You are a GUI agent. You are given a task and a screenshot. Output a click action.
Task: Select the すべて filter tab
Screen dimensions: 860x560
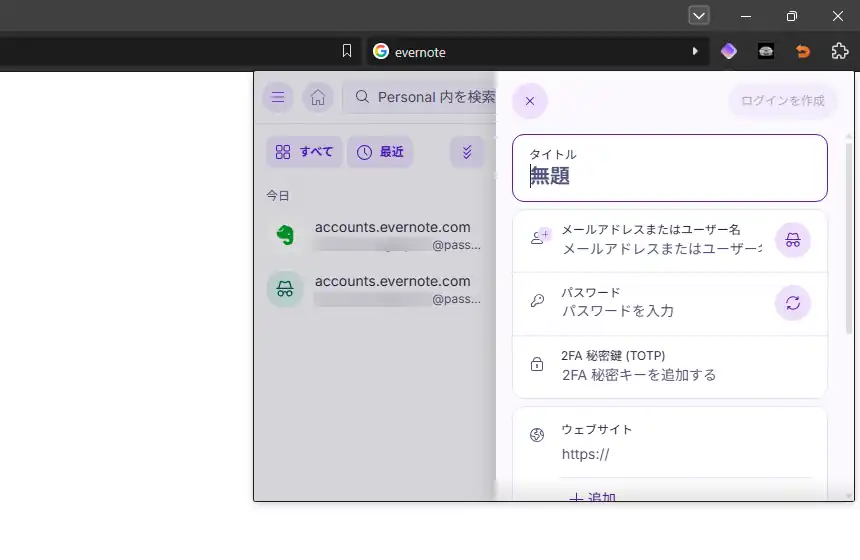point(304,152)
